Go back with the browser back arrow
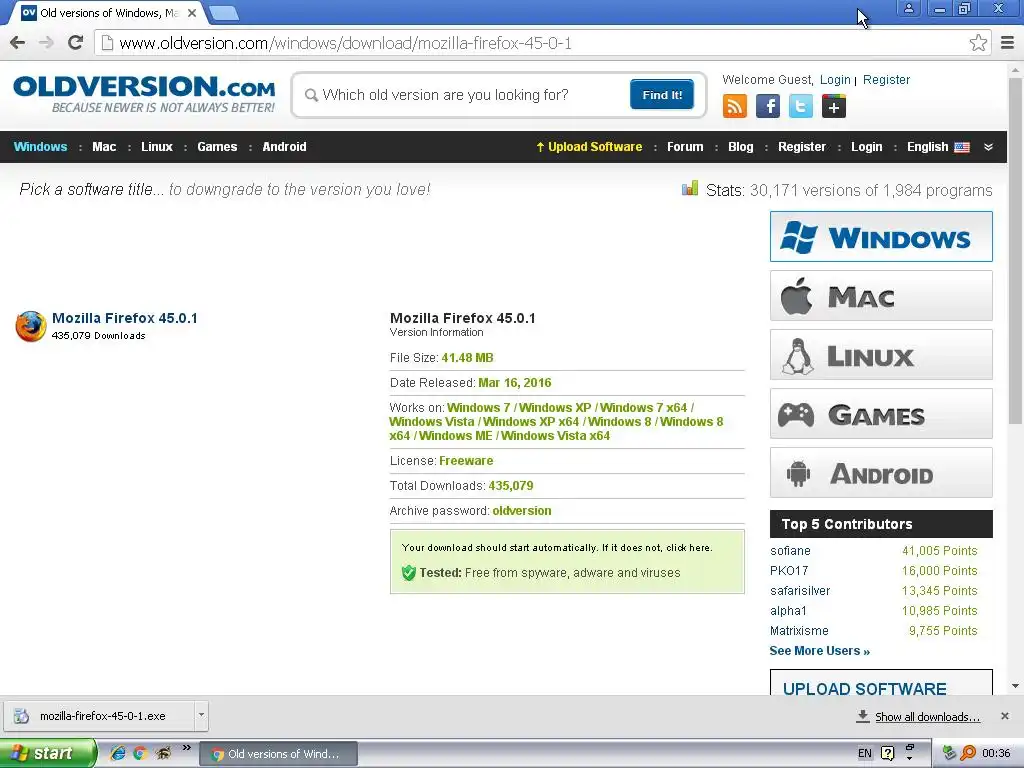 pos(18,43)
